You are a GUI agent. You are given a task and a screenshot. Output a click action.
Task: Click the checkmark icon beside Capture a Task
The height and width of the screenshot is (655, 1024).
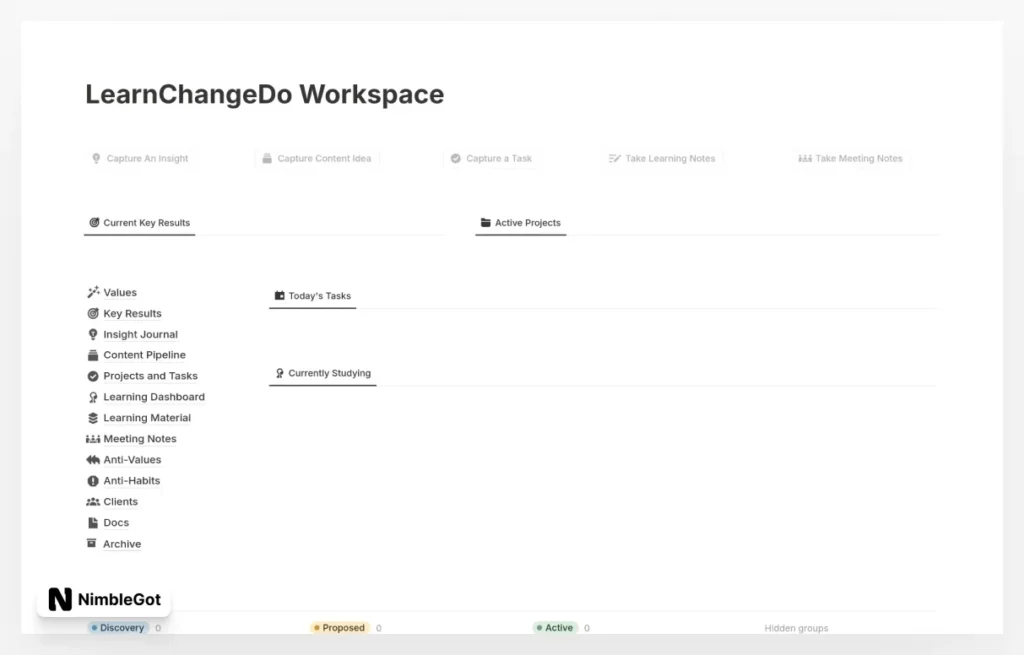click(x=455, y=158)
